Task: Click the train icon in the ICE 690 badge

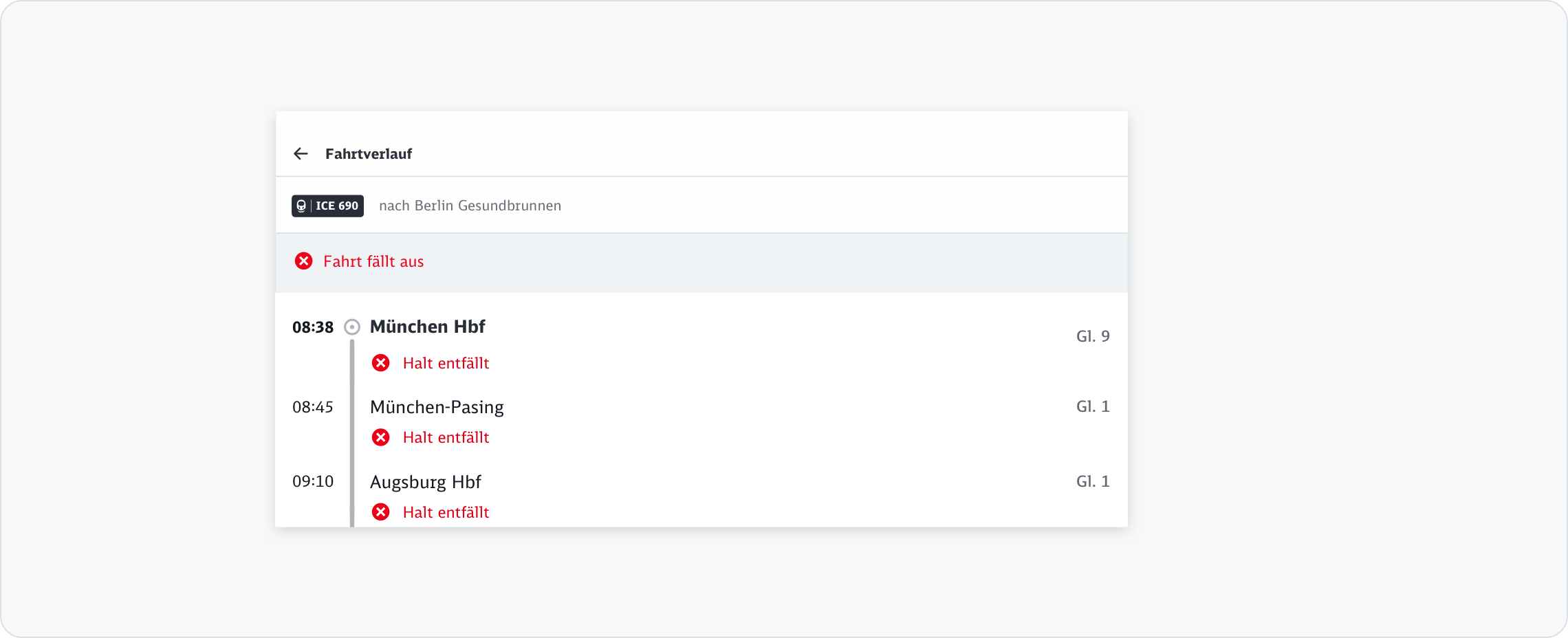Action: pos(301,206)
